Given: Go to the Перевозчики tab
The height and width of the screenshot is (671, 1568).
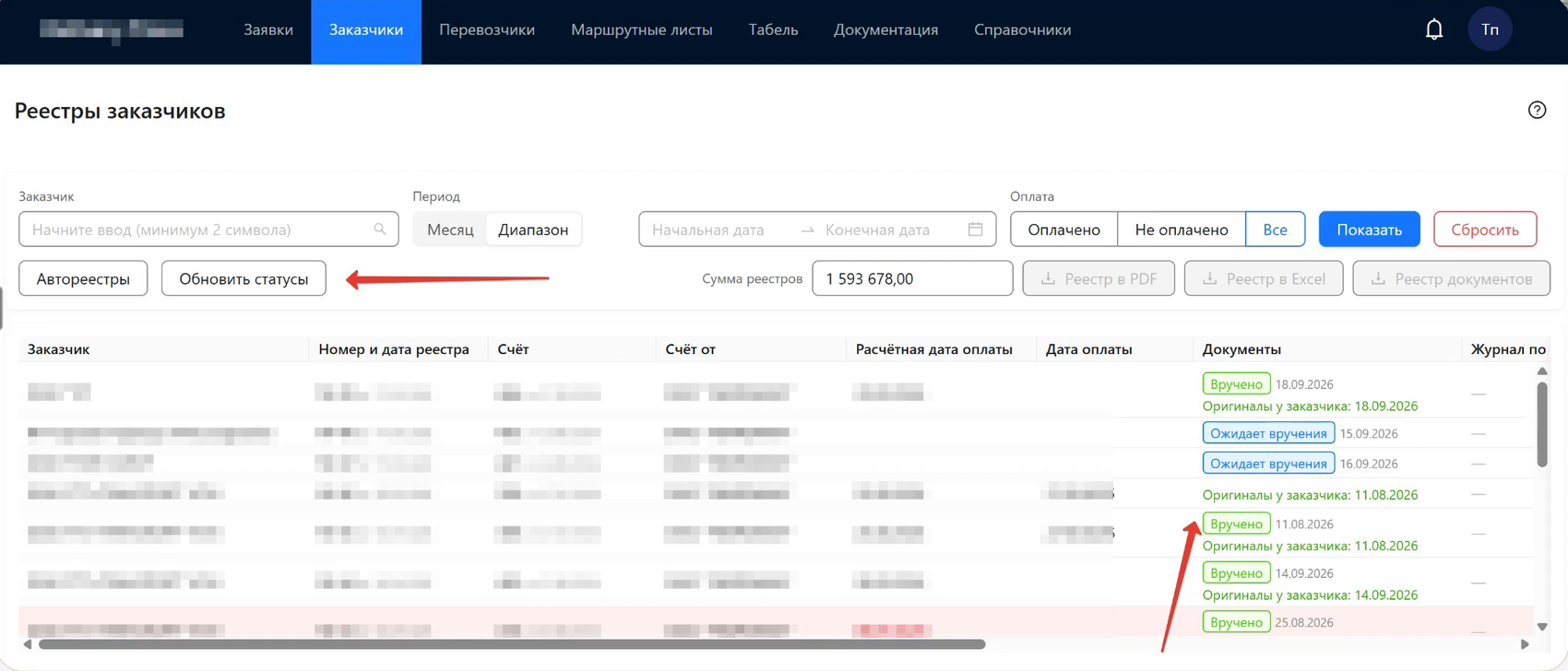Looking at the screenshot, I should click(487, 29).
